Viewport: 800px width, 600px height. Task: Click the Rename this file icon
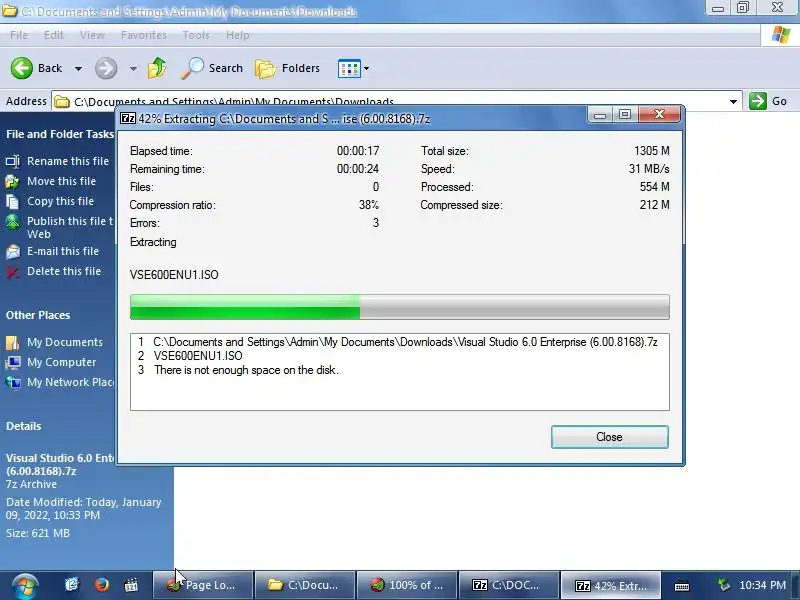click(x=13, y=161)
